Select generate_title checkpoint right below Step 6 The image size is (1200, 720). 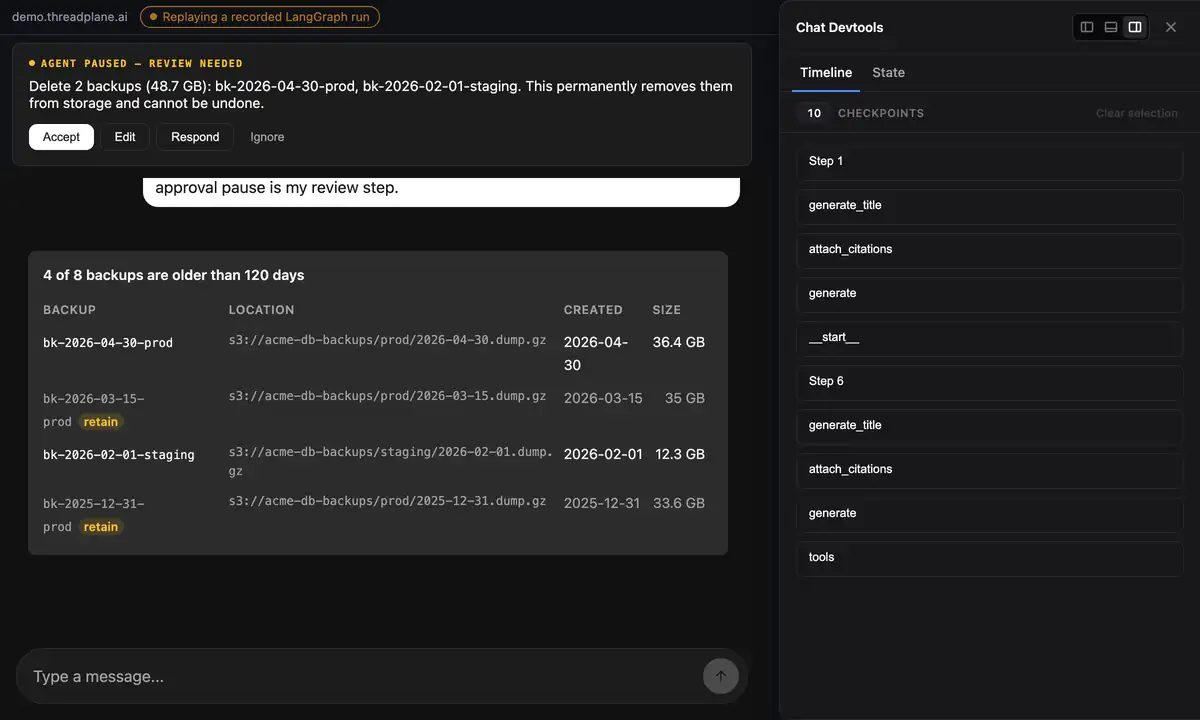990,425
